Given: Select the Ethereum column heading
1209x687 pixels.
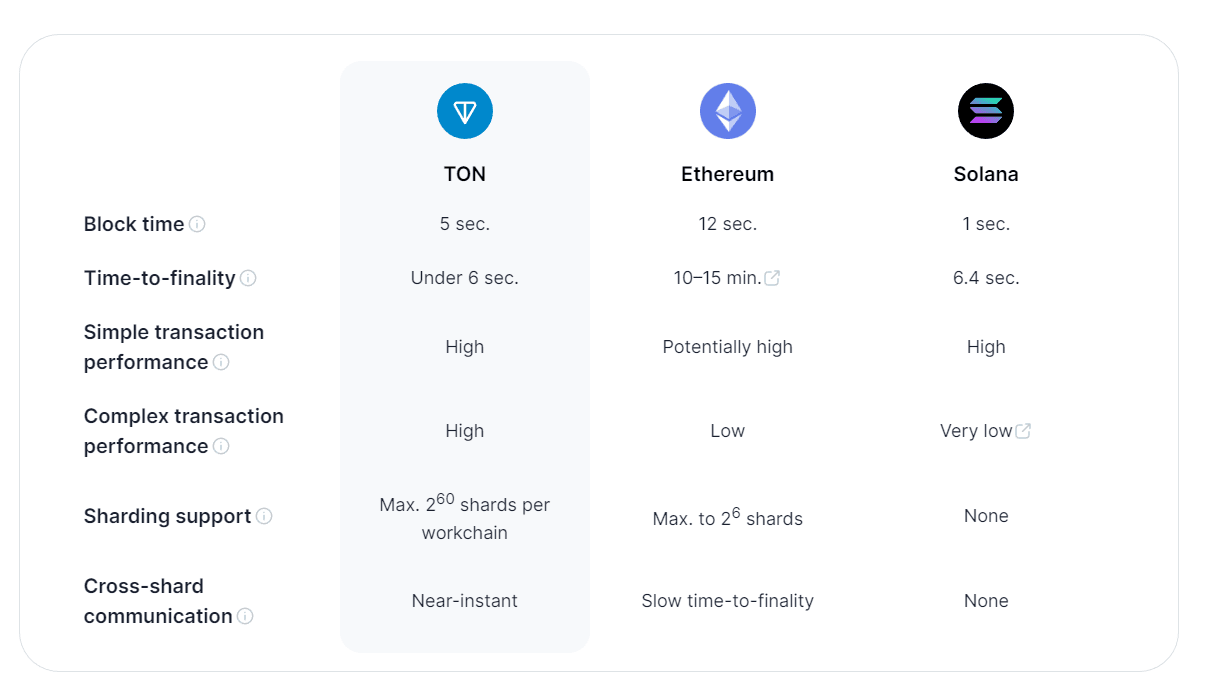Looking at the screenshot, I should coord(727,174).
